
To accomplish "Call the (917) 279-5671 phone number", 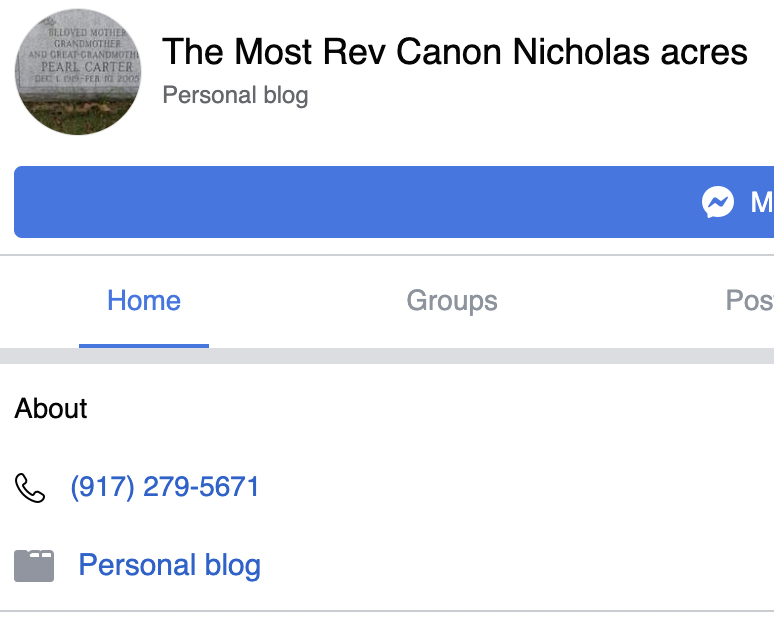I will (x=165, y=488).
